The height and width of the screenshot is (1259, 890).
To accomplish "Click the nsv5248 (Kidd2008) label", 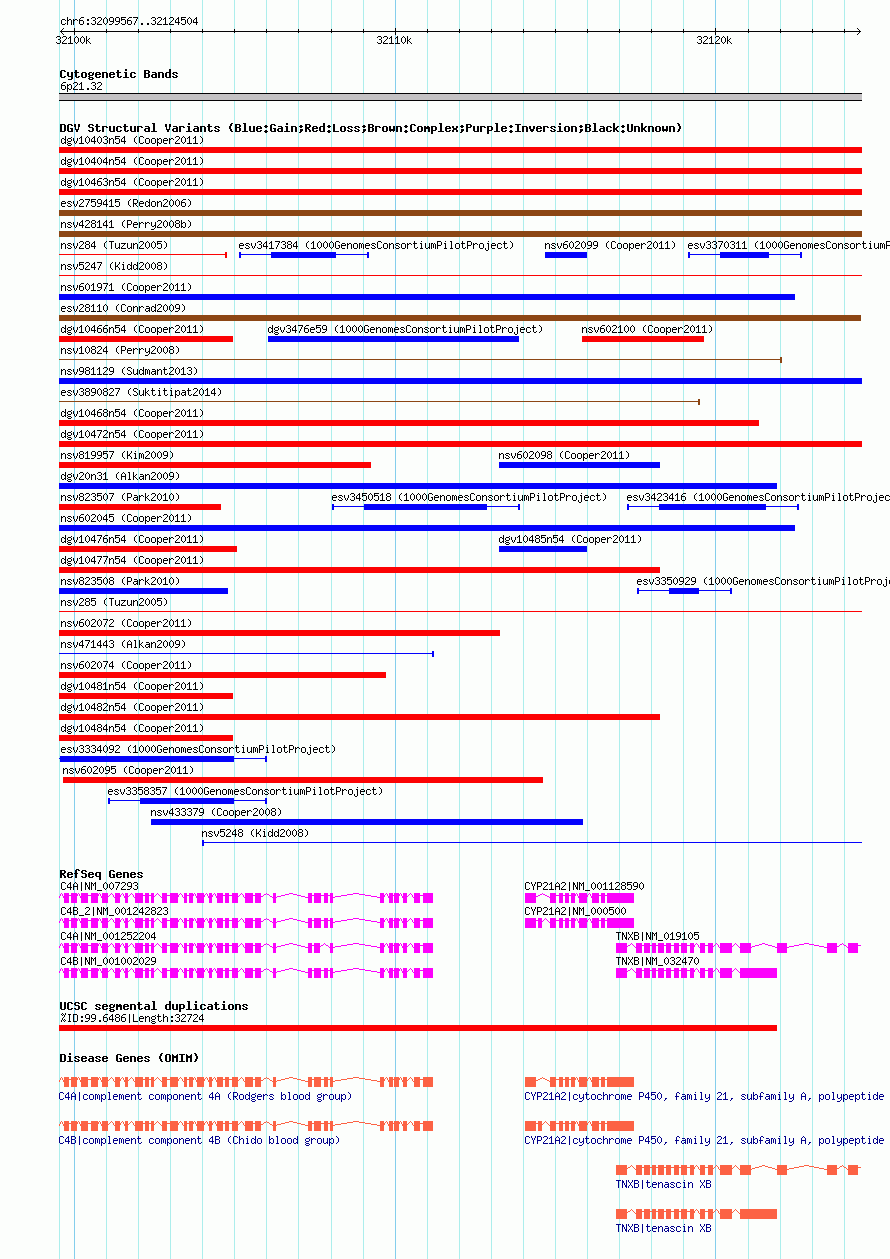I will click(x=256, y=833).
